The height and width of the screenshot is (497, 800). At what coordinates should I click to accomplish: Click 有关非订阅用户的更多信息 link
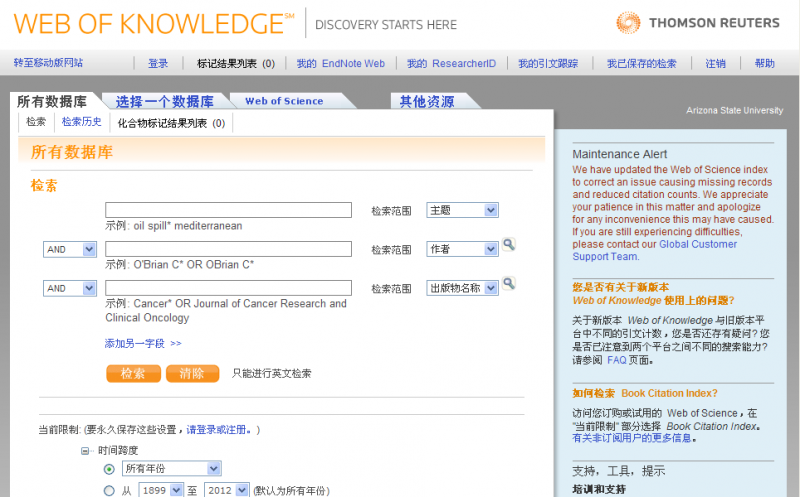click(x=632, y=438)
